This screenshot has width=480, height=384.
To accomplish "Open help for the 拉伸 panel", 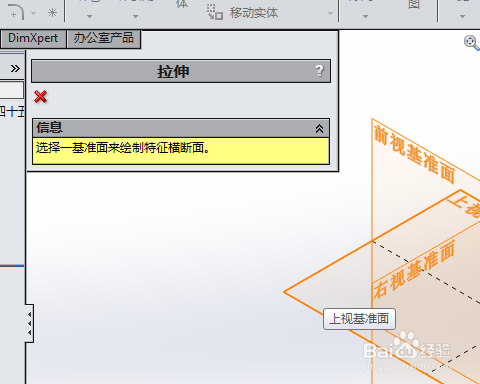I will 319,71.
